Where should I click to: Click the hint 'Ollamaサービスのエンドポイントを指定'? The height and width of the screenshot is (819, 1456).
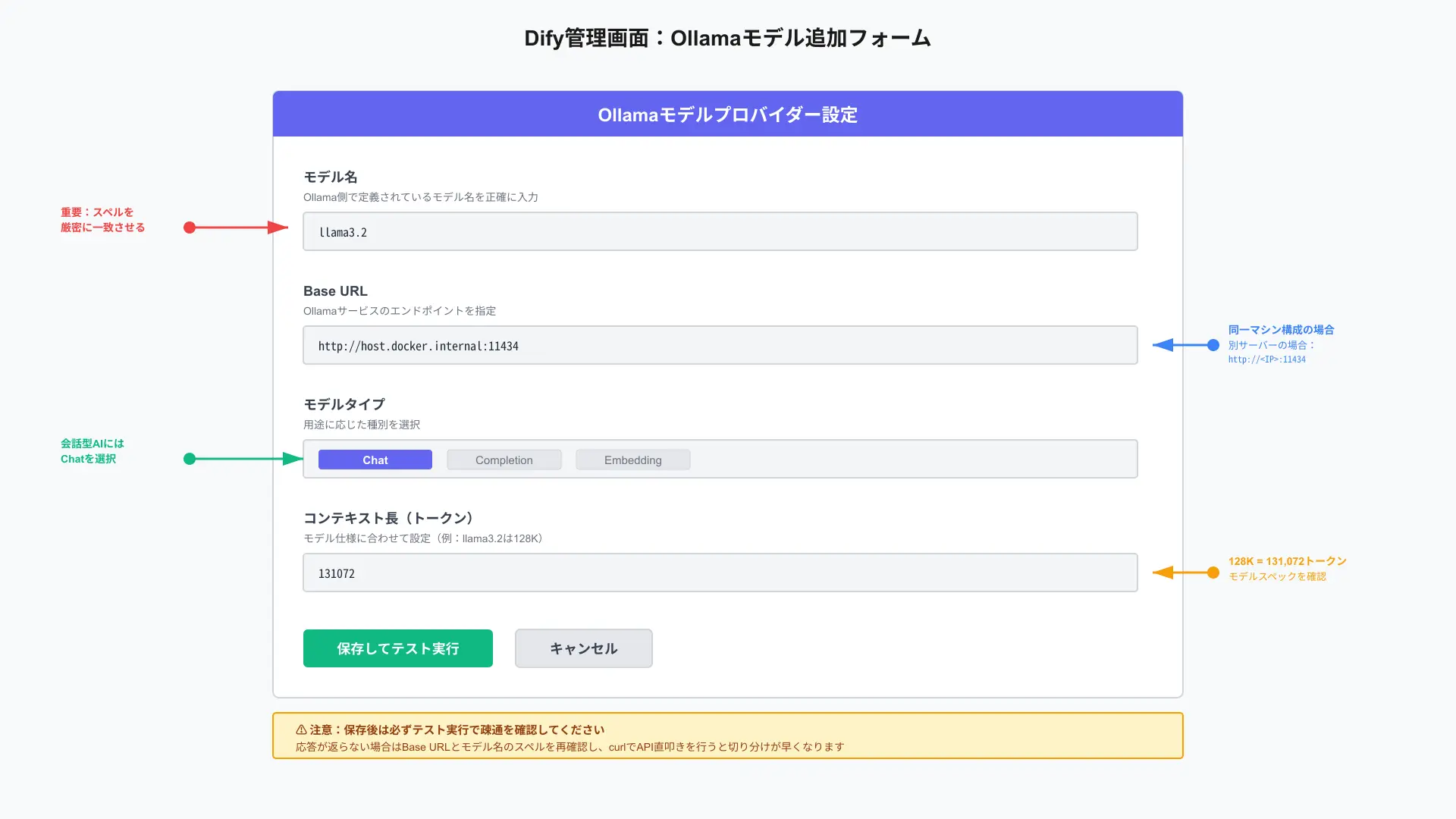pyautogui.click(x=400, y=311)
